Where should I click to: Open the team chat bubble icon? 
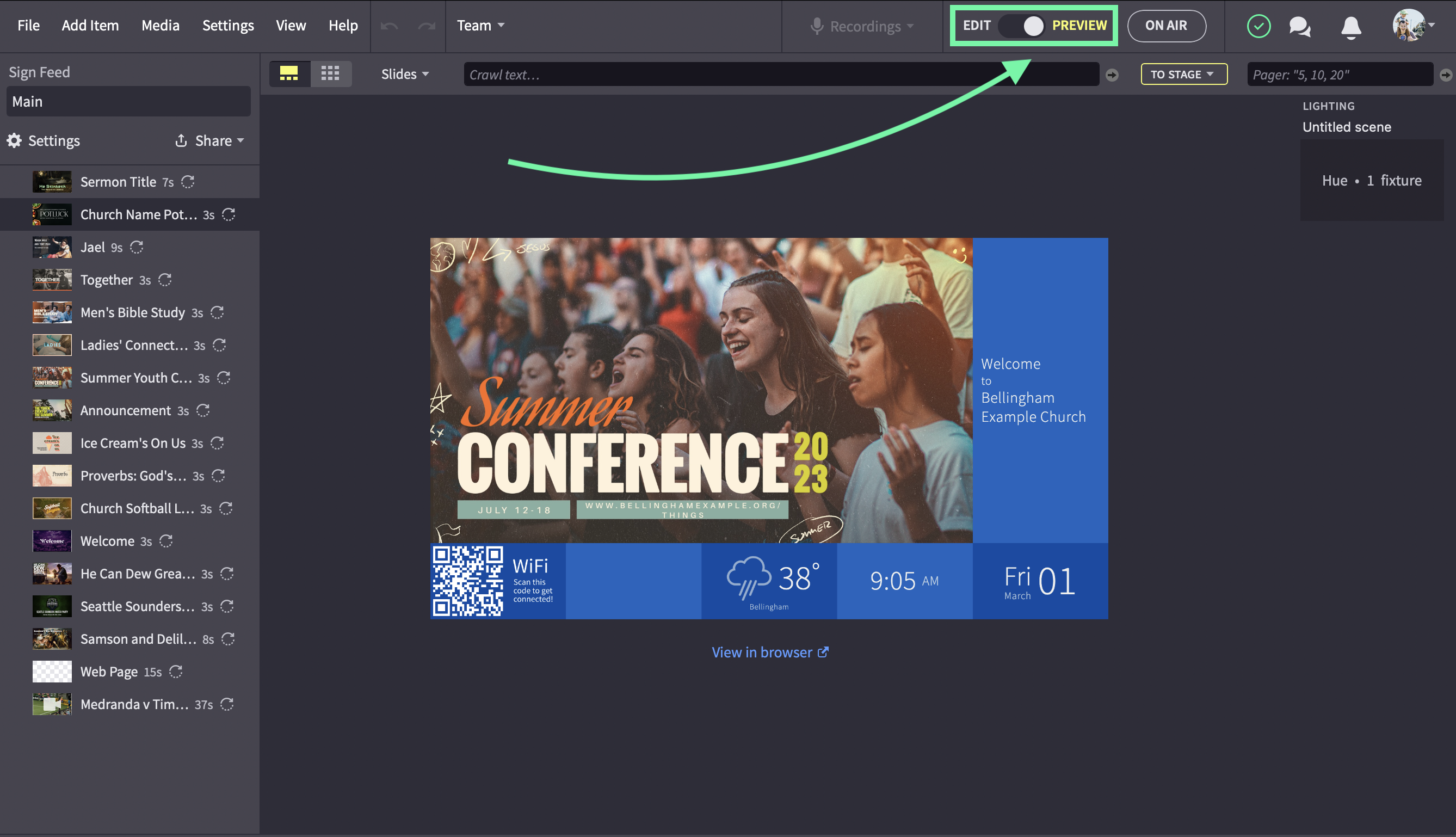(1300, 26)
